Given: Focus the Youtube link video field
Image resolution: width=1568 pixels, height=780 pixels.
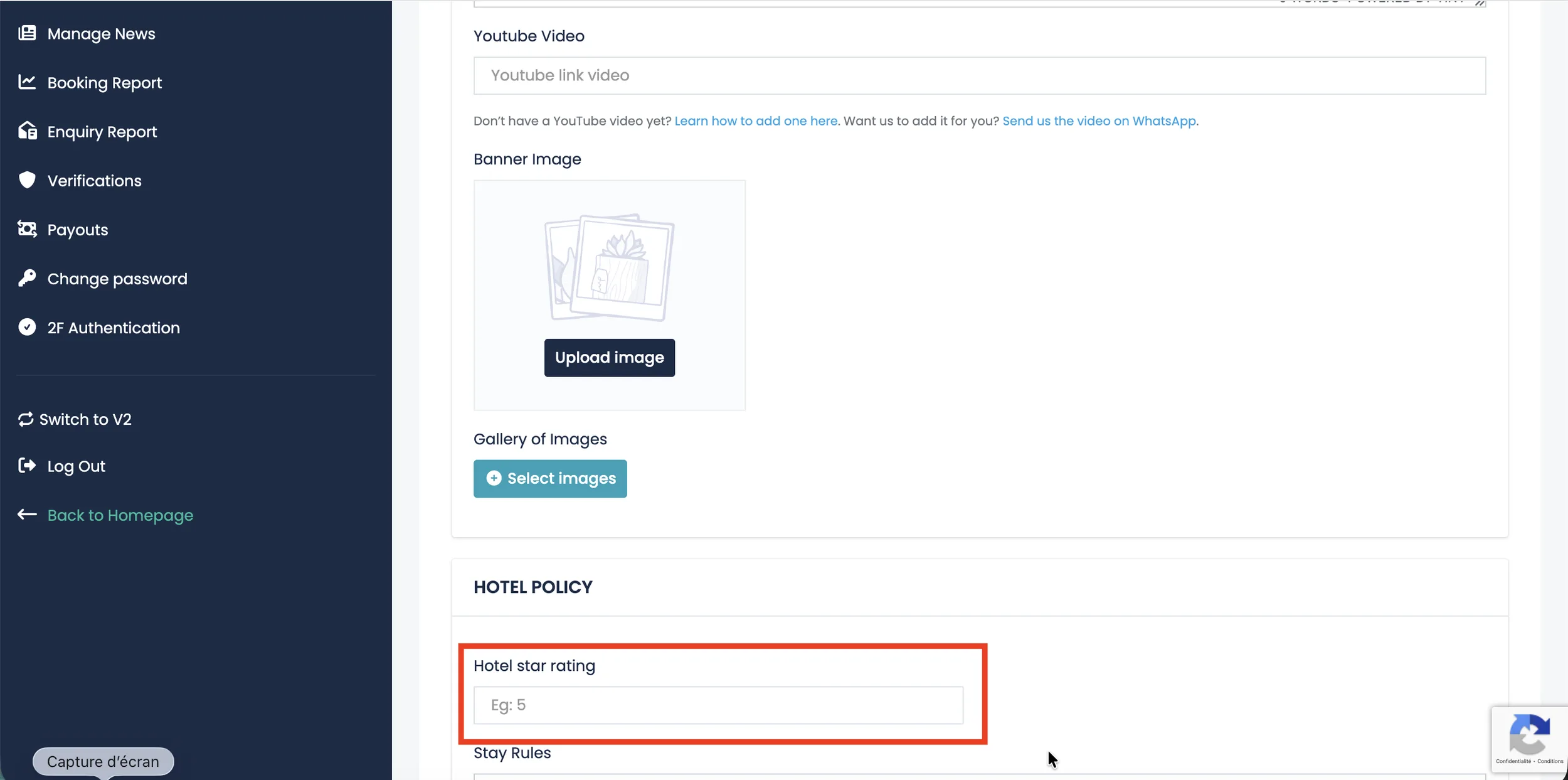Looking at the screenshot, I should pyautogui.click(x=979, y=76).
